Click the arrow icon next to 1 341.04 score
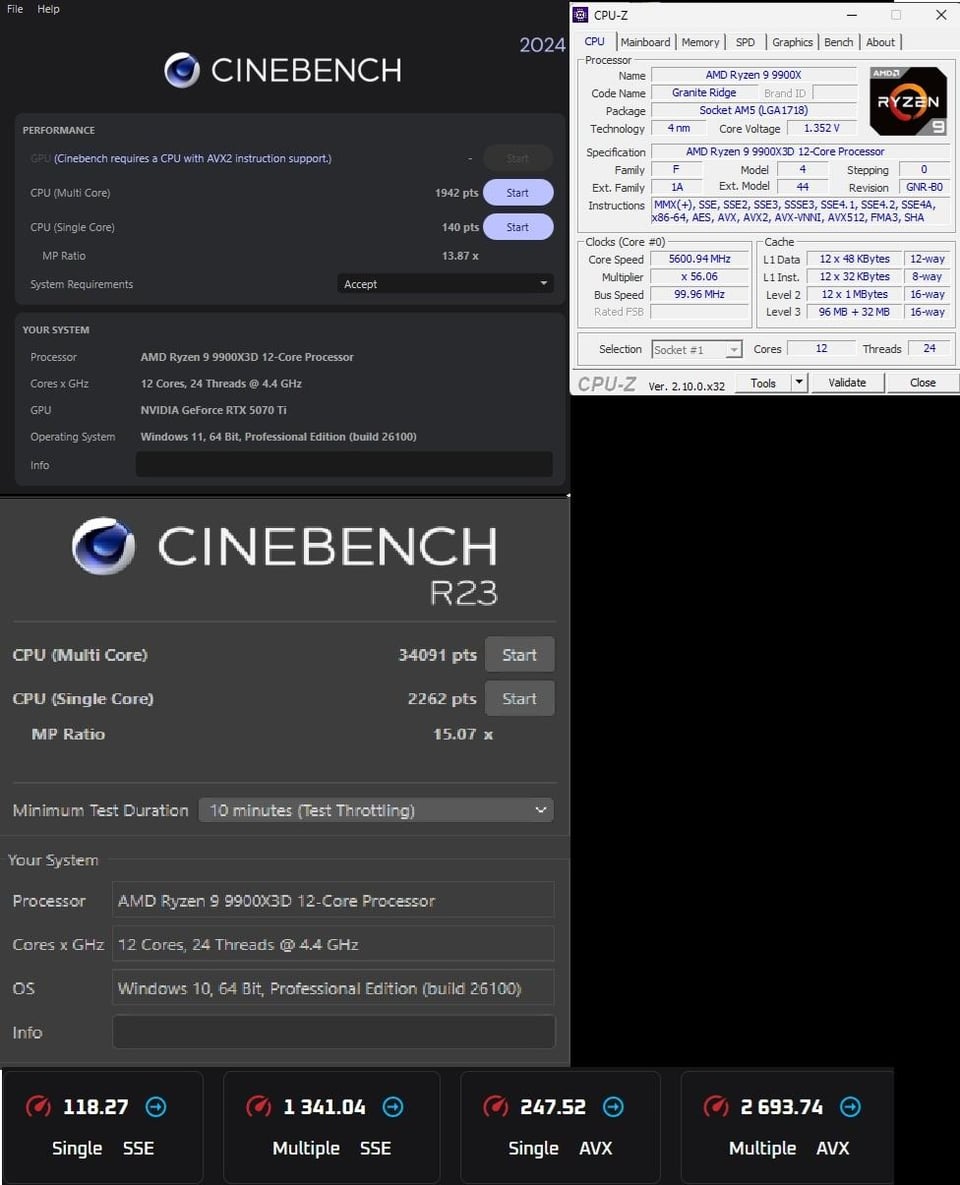 393,1106
